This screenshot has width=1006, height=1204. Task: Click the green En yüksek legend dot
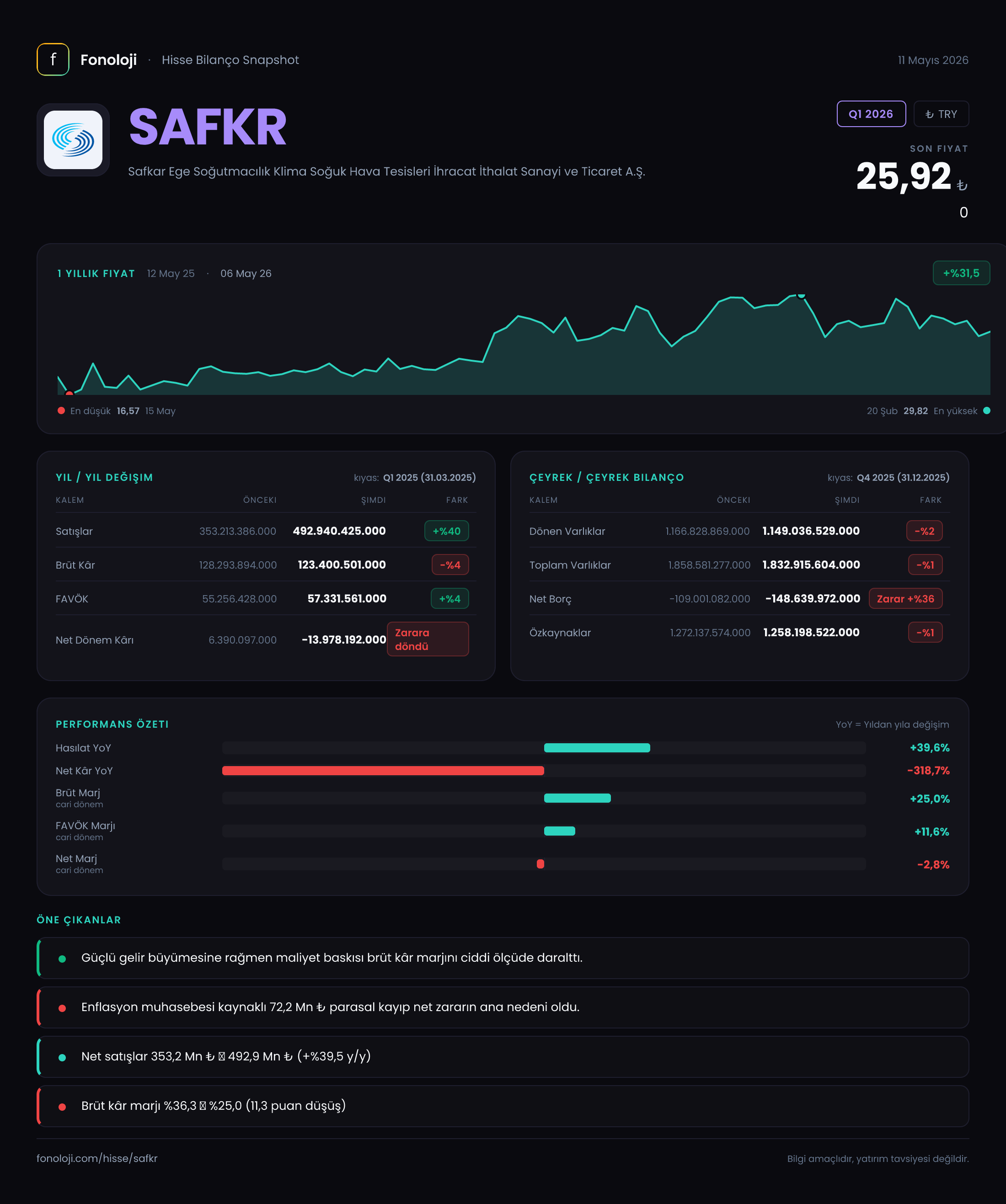(986, 410)
